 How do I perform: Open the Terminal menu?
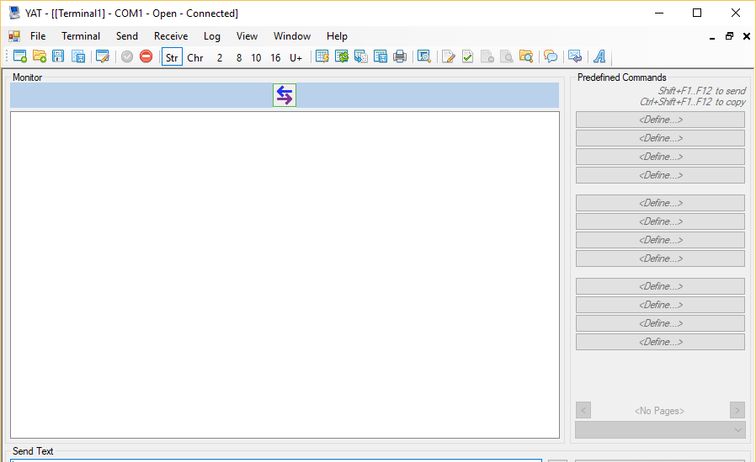[x=81, y=36]
